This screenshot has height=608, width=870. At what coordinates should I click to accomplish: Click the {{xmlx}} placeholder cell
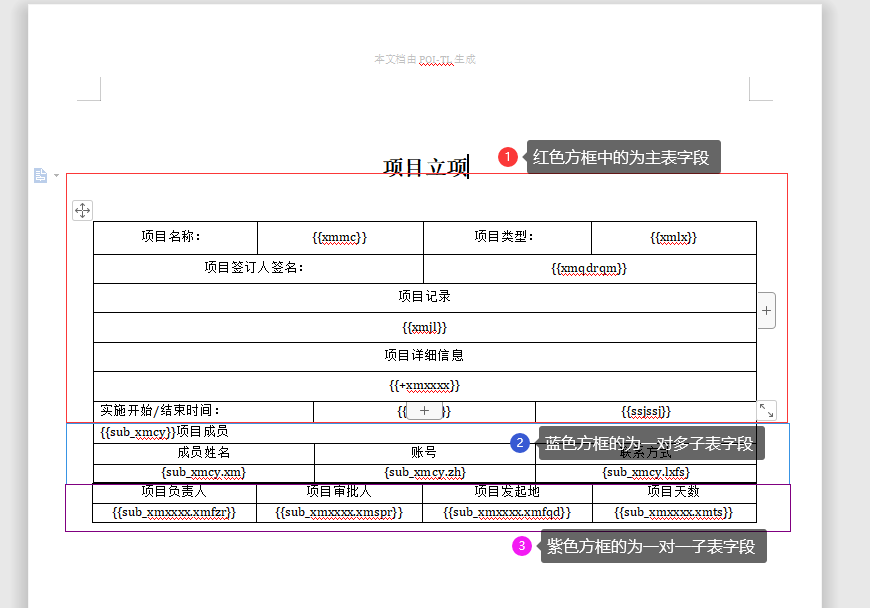[673, 238]
